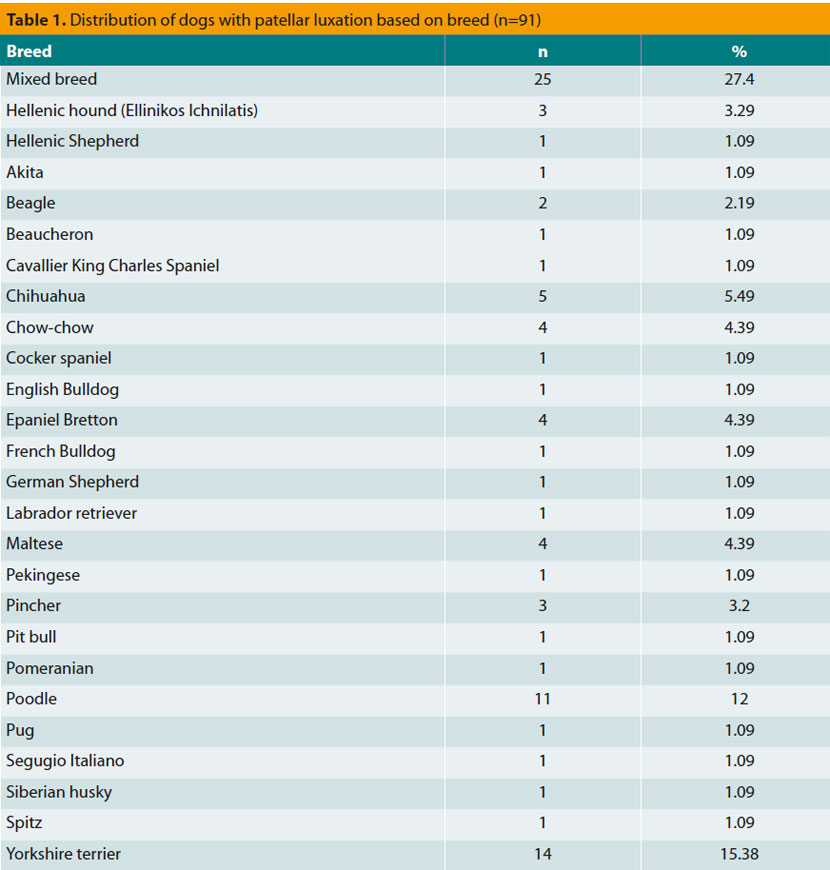This screenshot has height=870, width=830.
Task: Click the 12 percentage for Poodle
Action: (x=739, y=699)
